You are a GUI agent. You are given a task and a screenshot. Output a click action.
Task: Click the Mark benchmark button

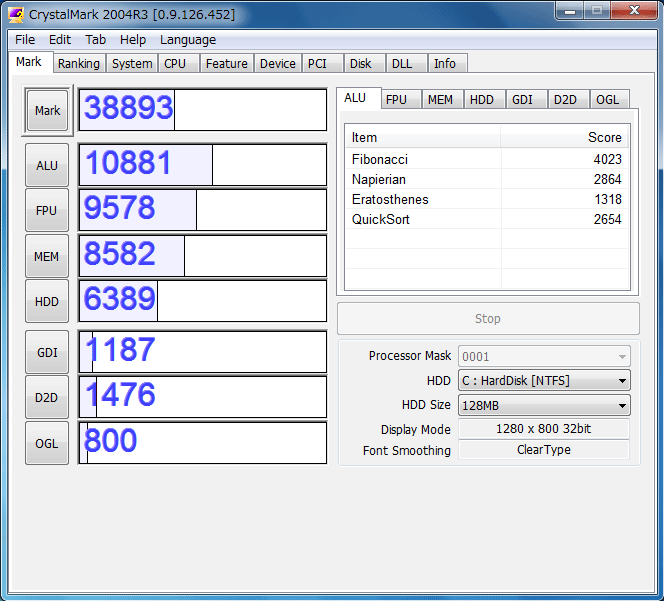(47, 111)
